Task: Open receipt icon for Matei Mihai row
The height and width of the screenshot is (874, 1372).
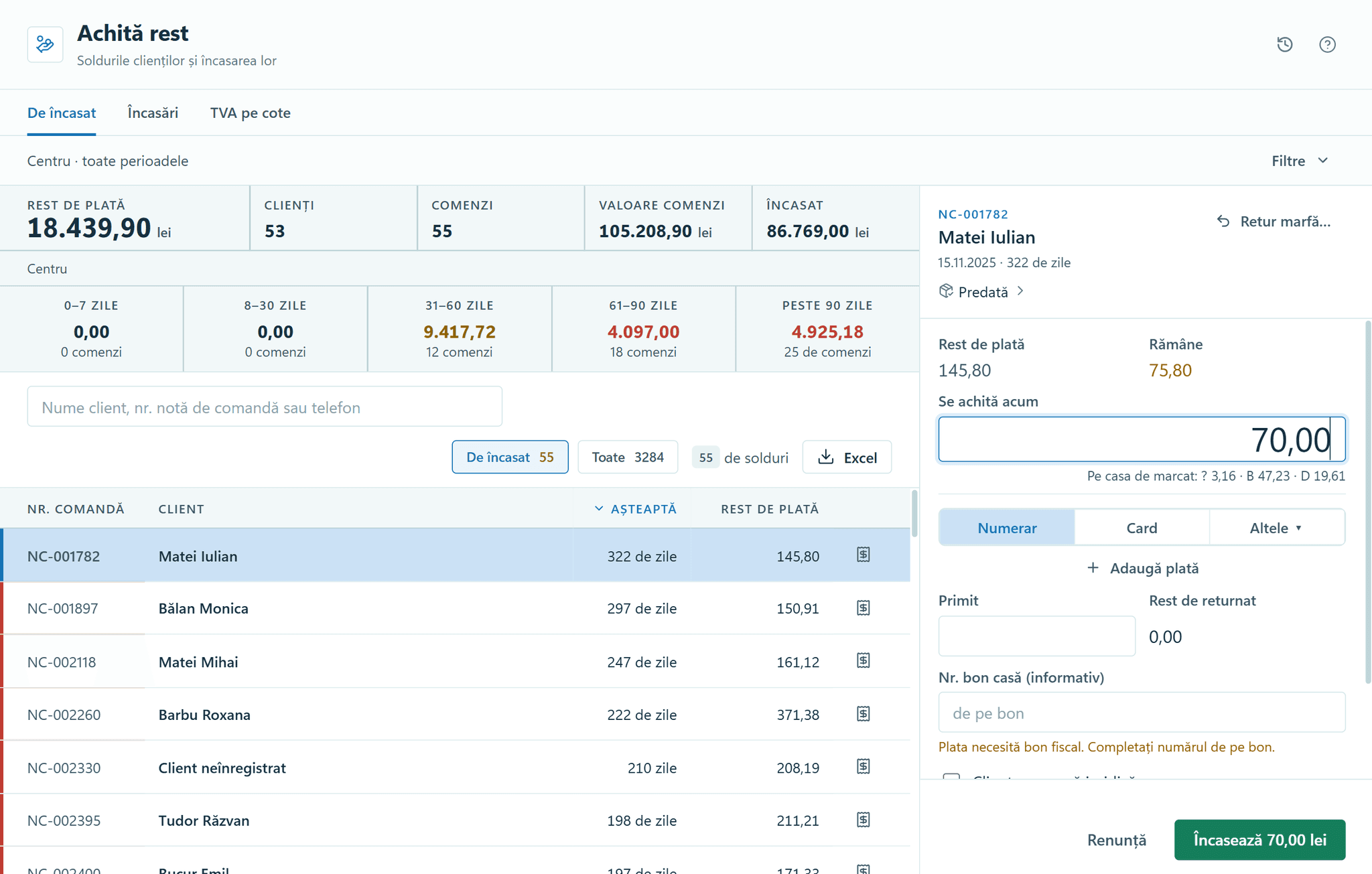Action: 863,660
